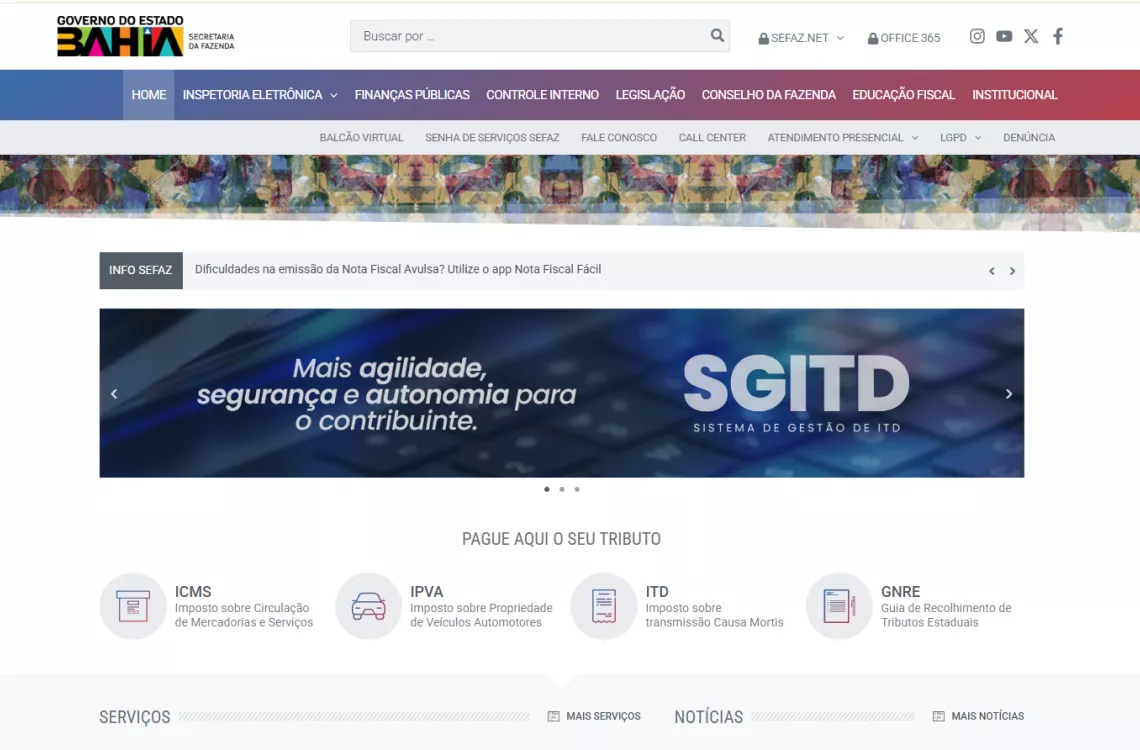Open the GNRE document icon
The image size is (1140, 750).
(839, 606)
